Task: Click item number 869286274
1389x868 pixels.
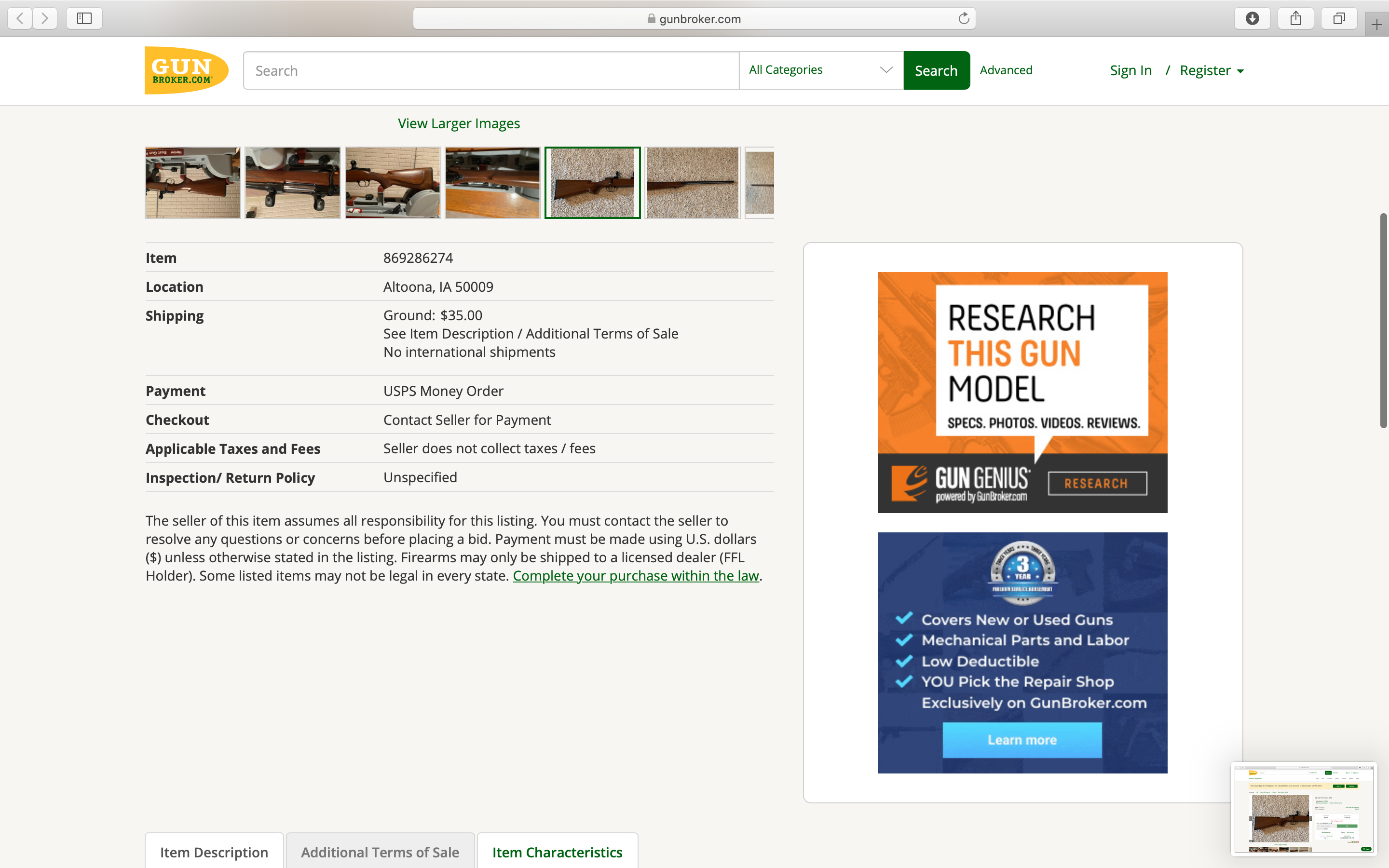Action: coord(418,258)
